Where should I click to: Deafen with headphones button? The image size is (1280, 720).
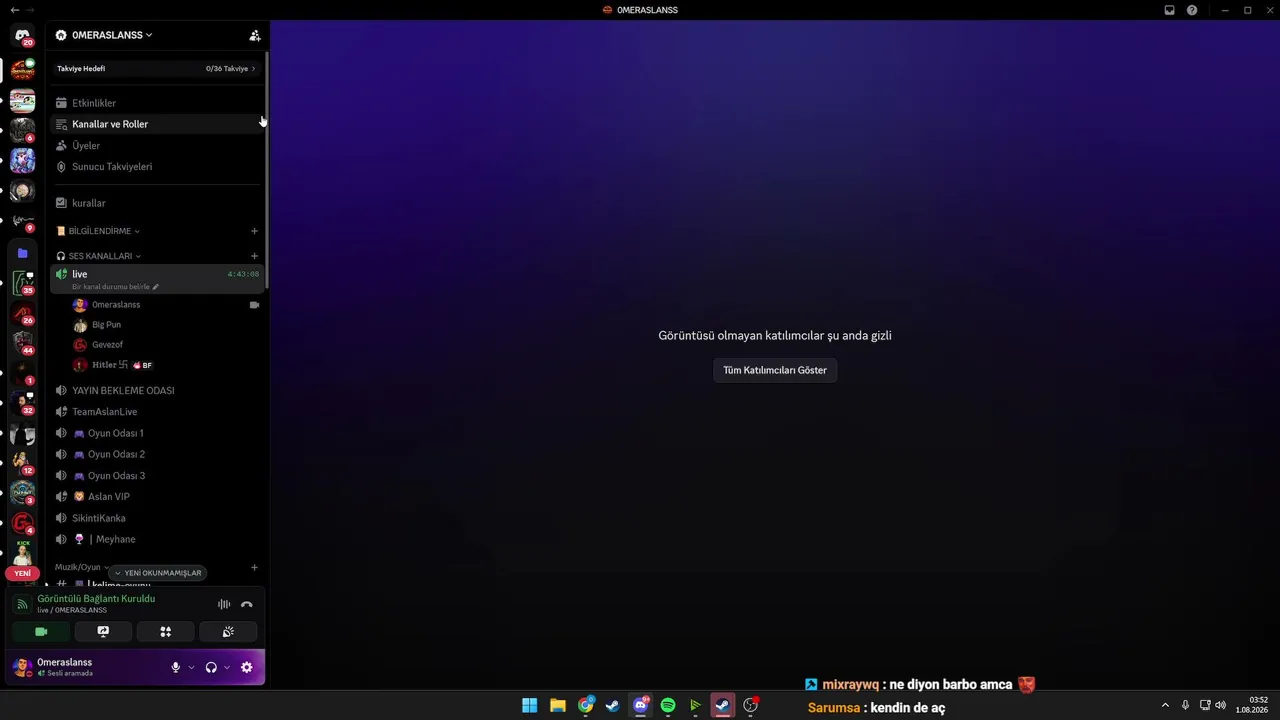[x=211, y=667]
